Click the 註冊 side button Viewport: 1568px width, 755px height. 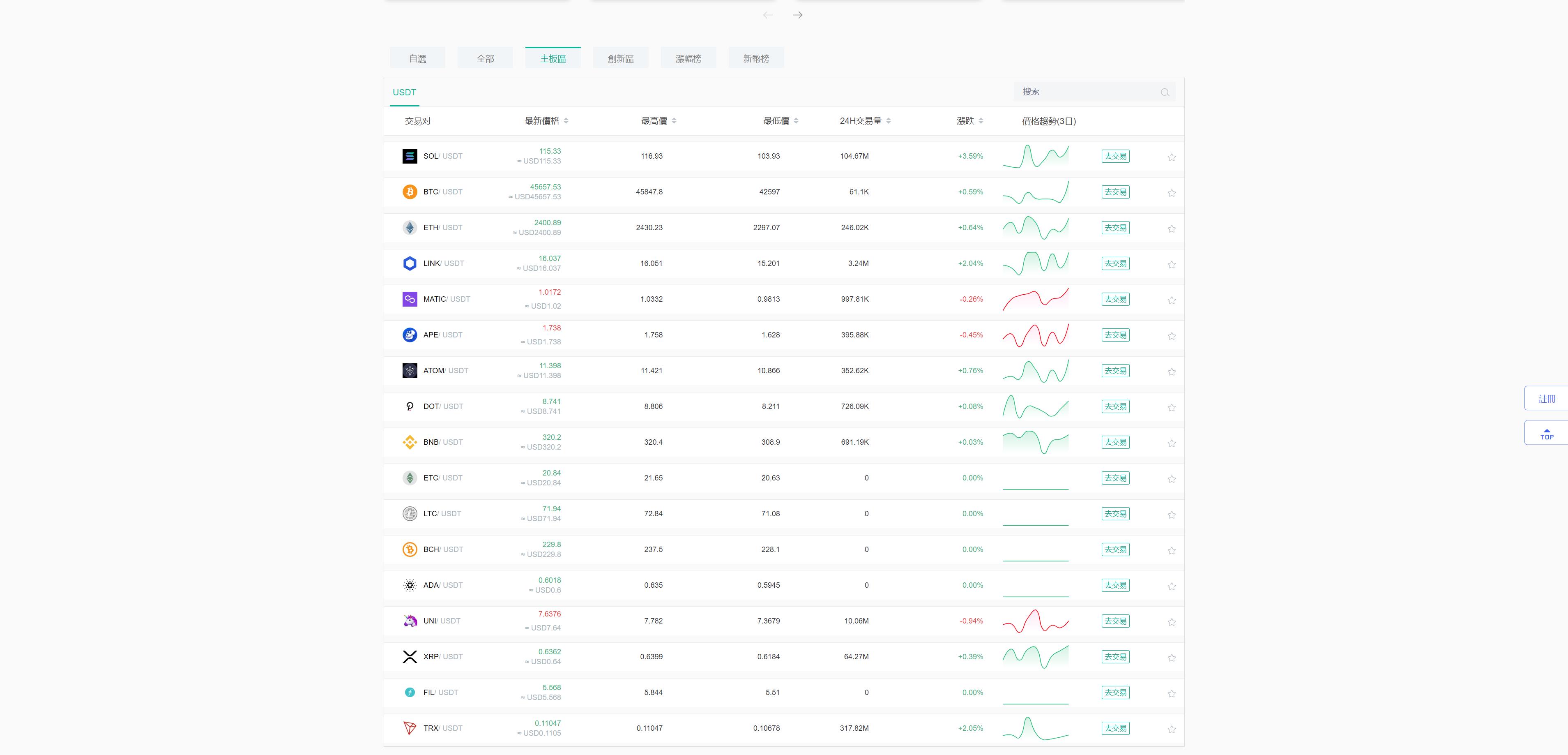click(1546, 399)
